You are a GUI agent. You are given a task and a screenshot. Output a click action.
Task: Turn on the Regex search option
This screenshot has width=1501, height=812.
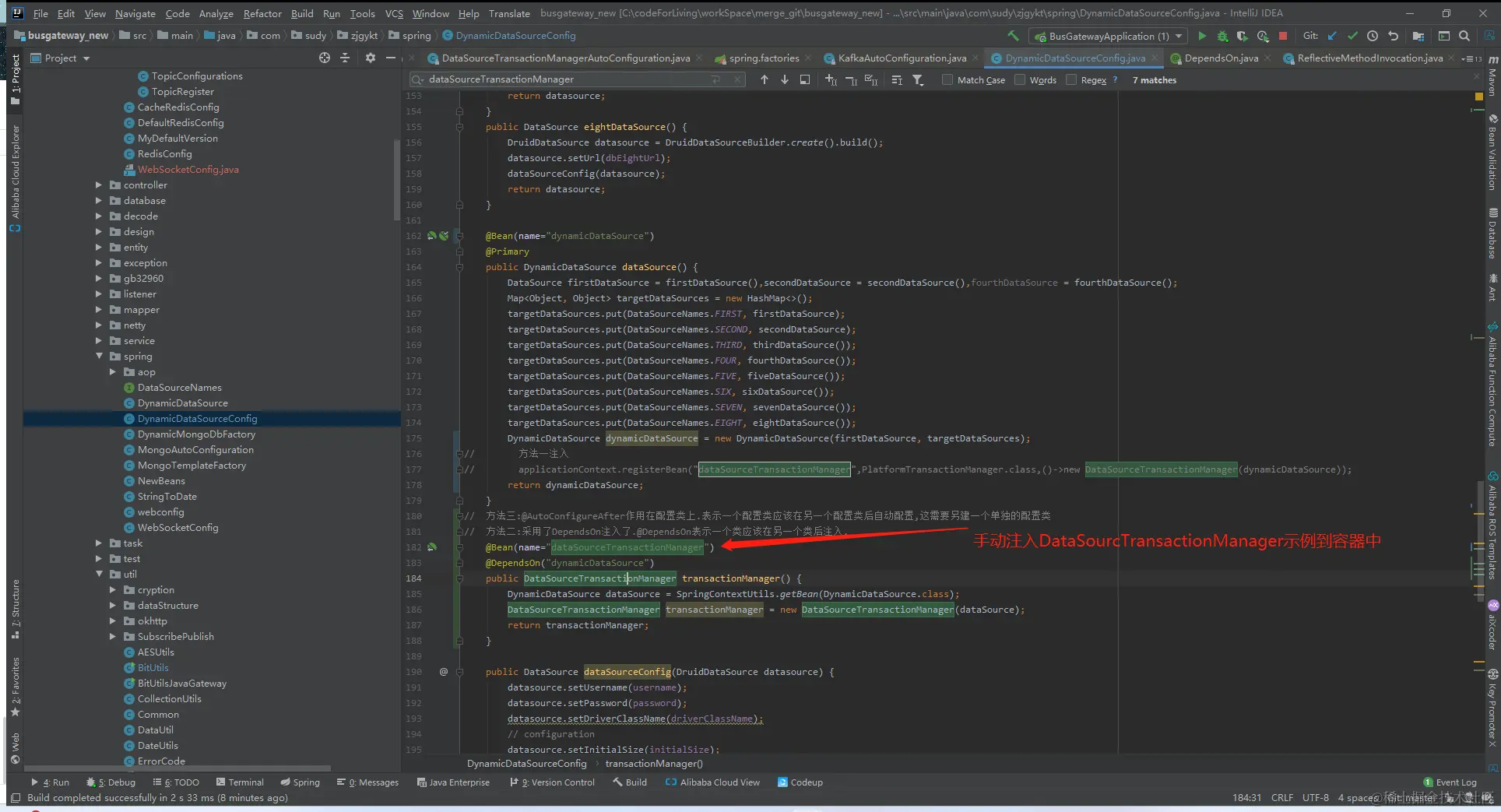pos(1071,79)
